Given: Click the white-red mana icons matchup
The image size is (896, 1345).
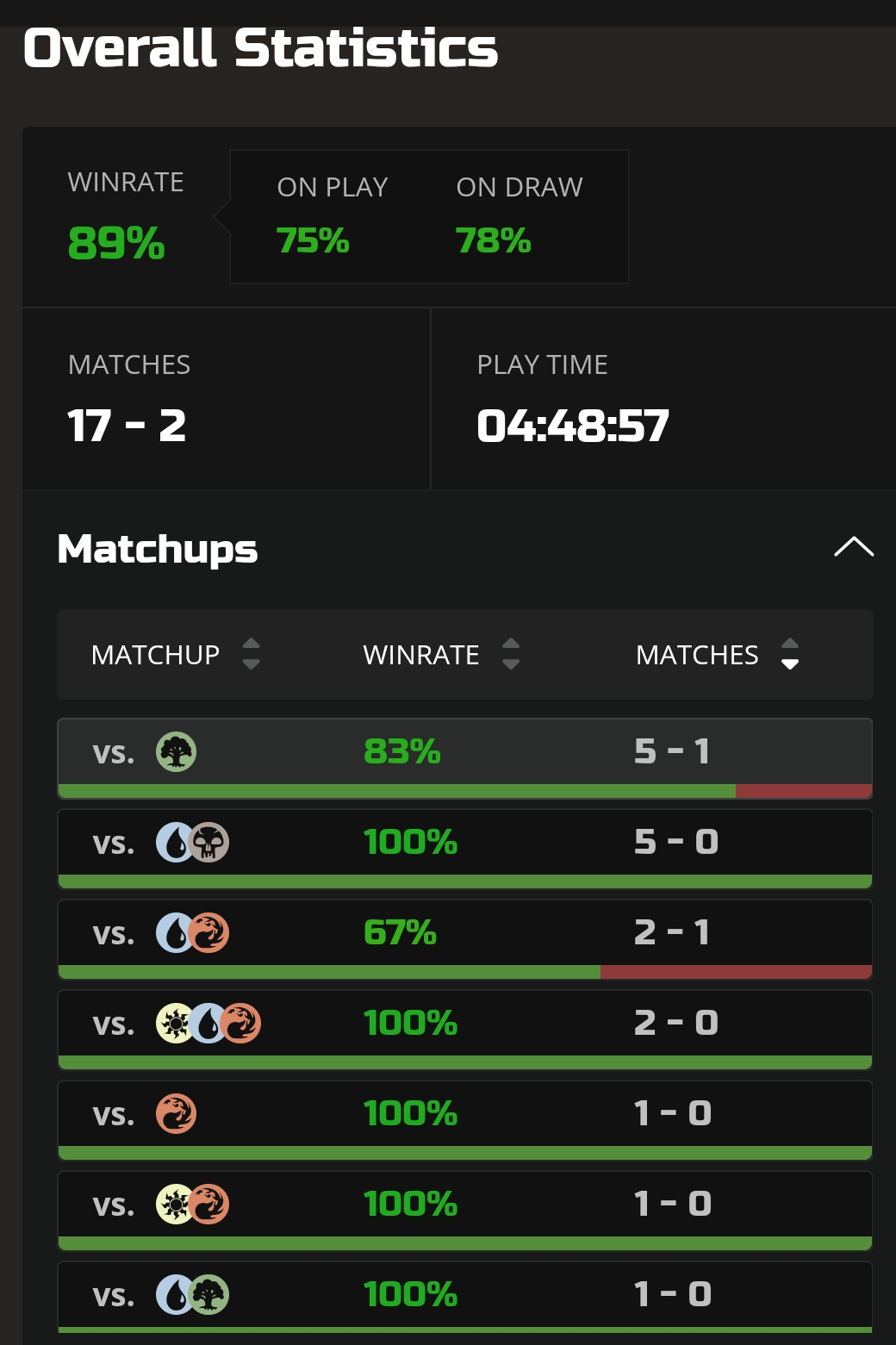Looking at the screenshot, I should click(x=192, y=1205).
